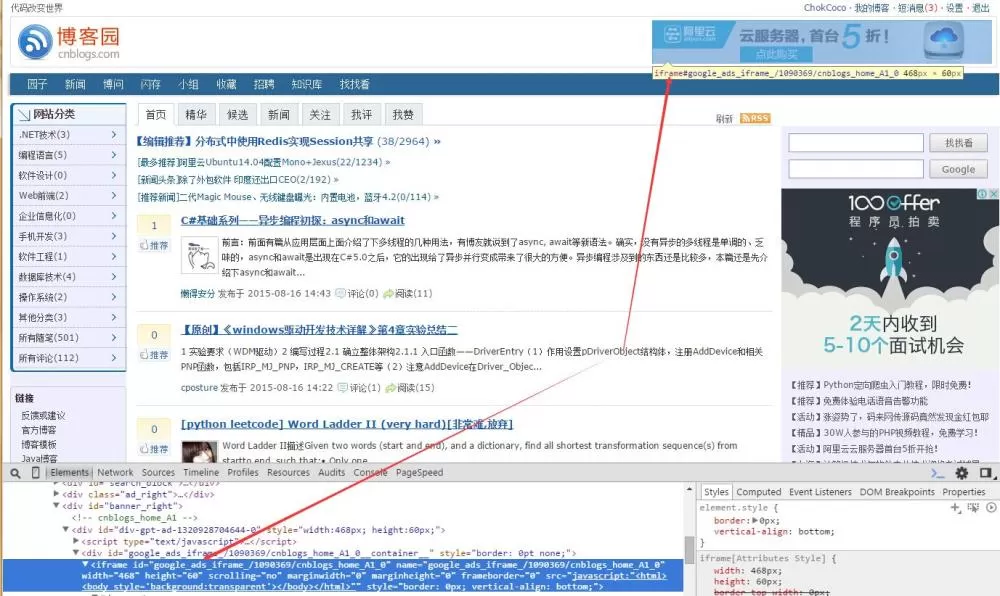The image size is (1000, 596).
Task: Click the animation play icon in Styles pane
Action: pyautogui.click(x=991, y=507)
